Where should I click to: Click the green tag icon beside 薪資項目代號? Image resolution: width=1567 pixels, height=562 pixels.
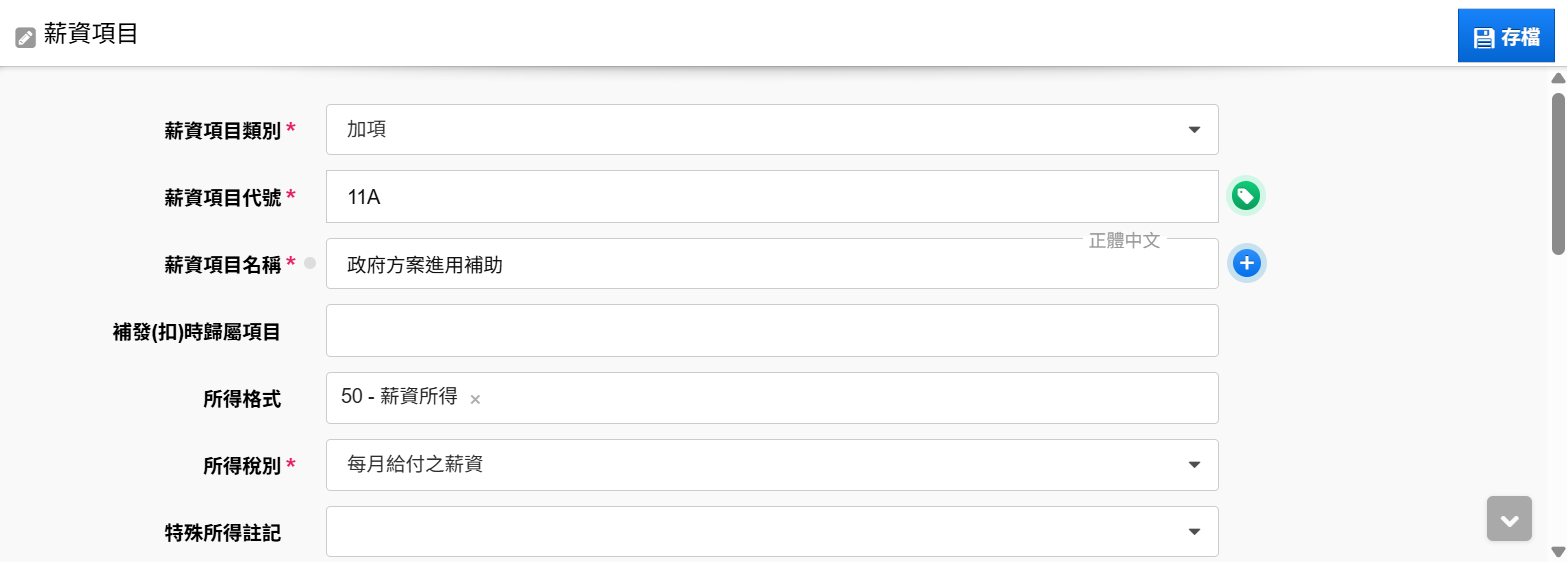click(x=1245, y=196)
